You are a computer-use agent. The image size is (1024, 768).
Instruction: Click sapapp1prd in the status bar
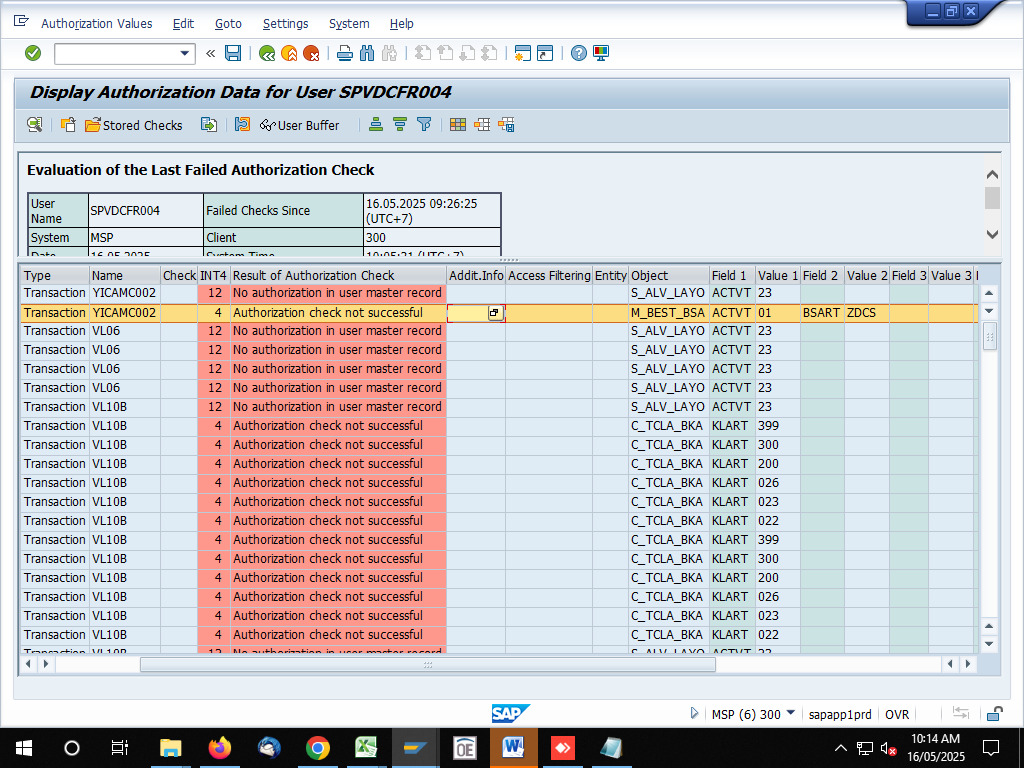(840, 714)
